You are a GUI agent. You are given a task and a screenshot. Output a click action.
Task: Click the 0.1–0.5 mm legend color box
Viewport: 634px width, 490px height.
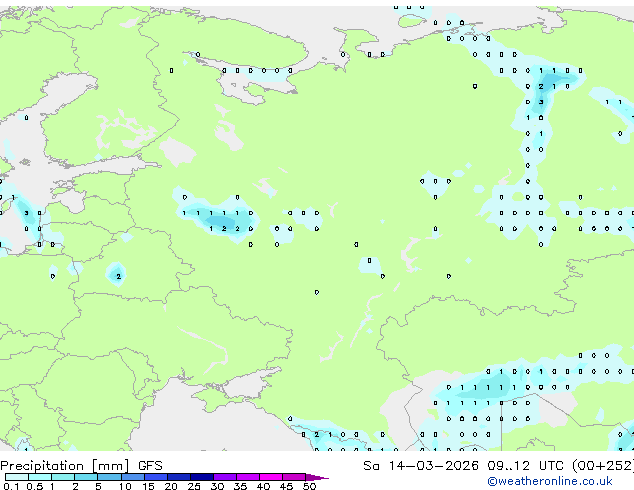pyautogui.click(x=17, y=477)
